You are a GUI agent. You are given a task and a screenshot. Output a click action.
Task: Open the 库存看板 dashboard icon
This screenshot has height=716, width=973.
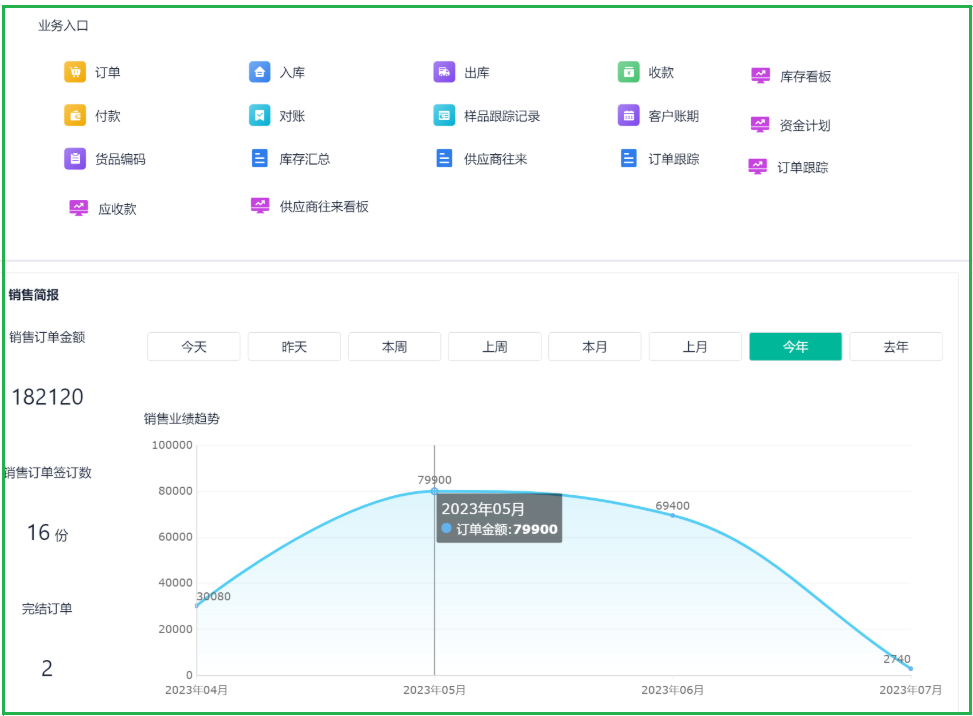(x=761, y=76)
